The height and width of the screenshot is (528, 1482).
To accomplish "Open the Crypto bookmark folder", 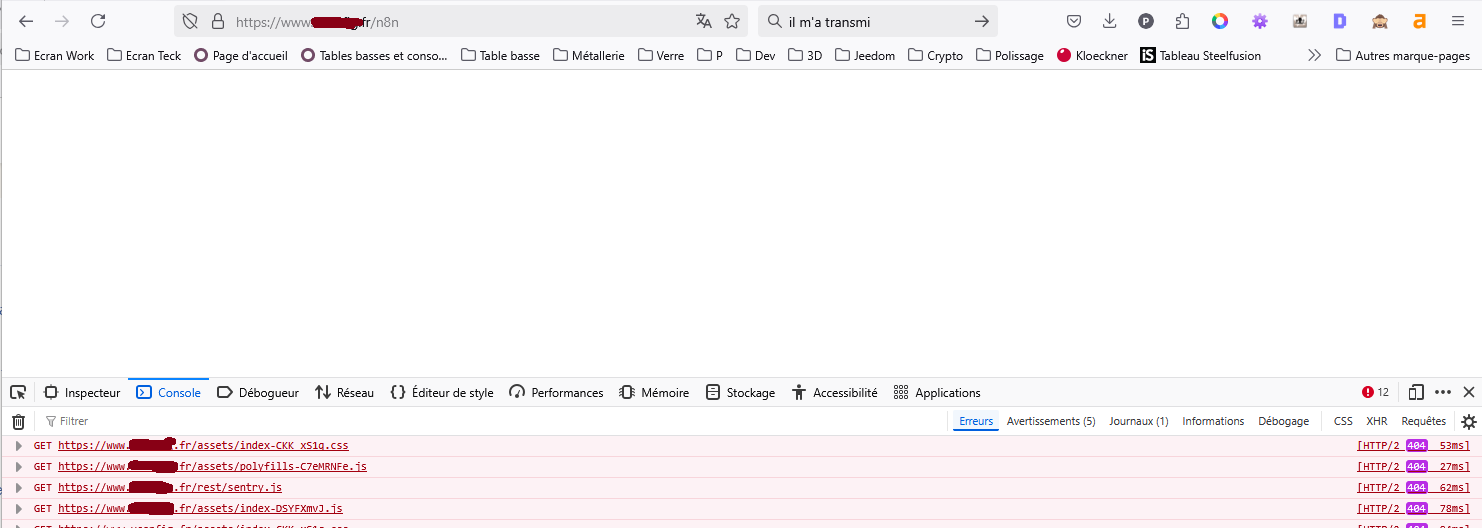I will (936, 56).
